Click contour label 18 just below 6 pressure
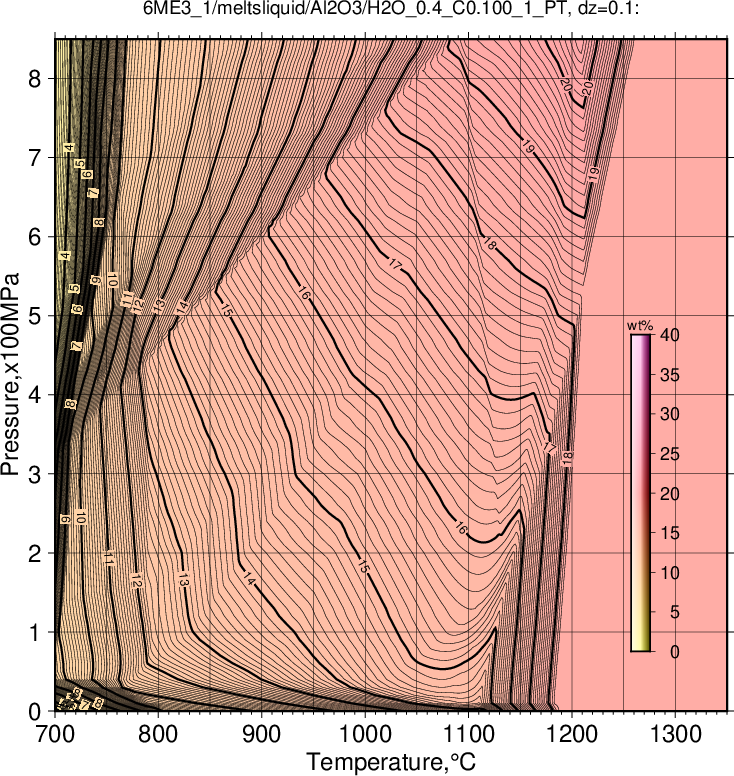Image resolution: width=734 pixels, height=776 pixels. click(489, 244)
